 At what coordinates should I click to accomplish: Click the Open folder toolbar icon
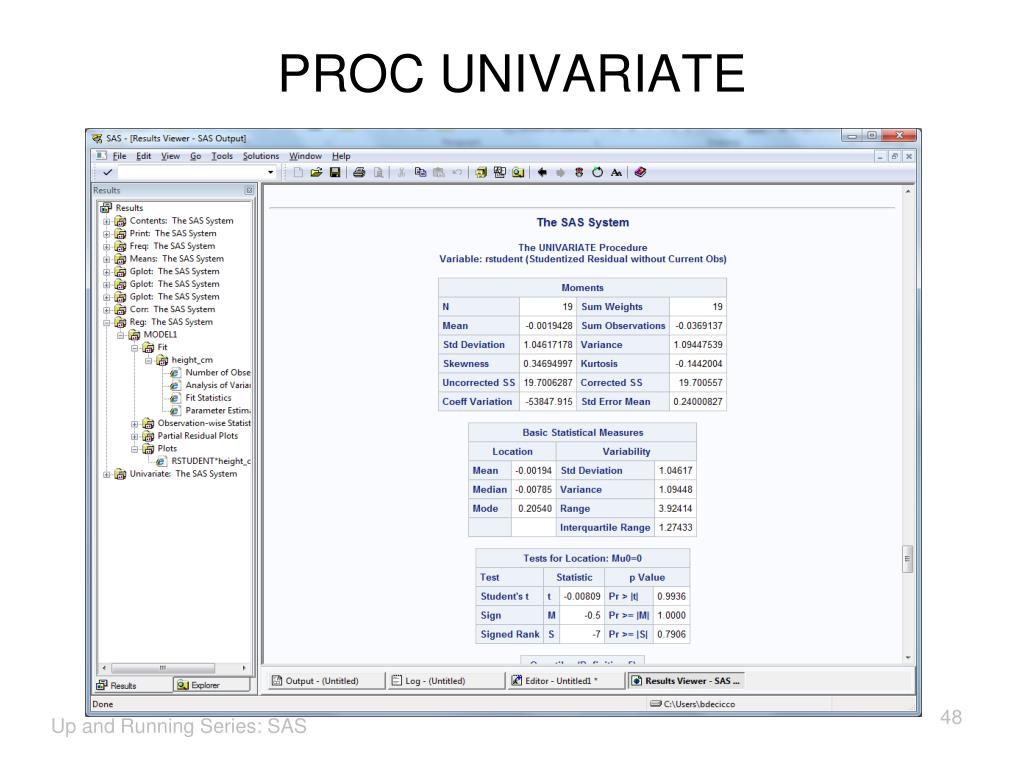click(x=317, y=172)
